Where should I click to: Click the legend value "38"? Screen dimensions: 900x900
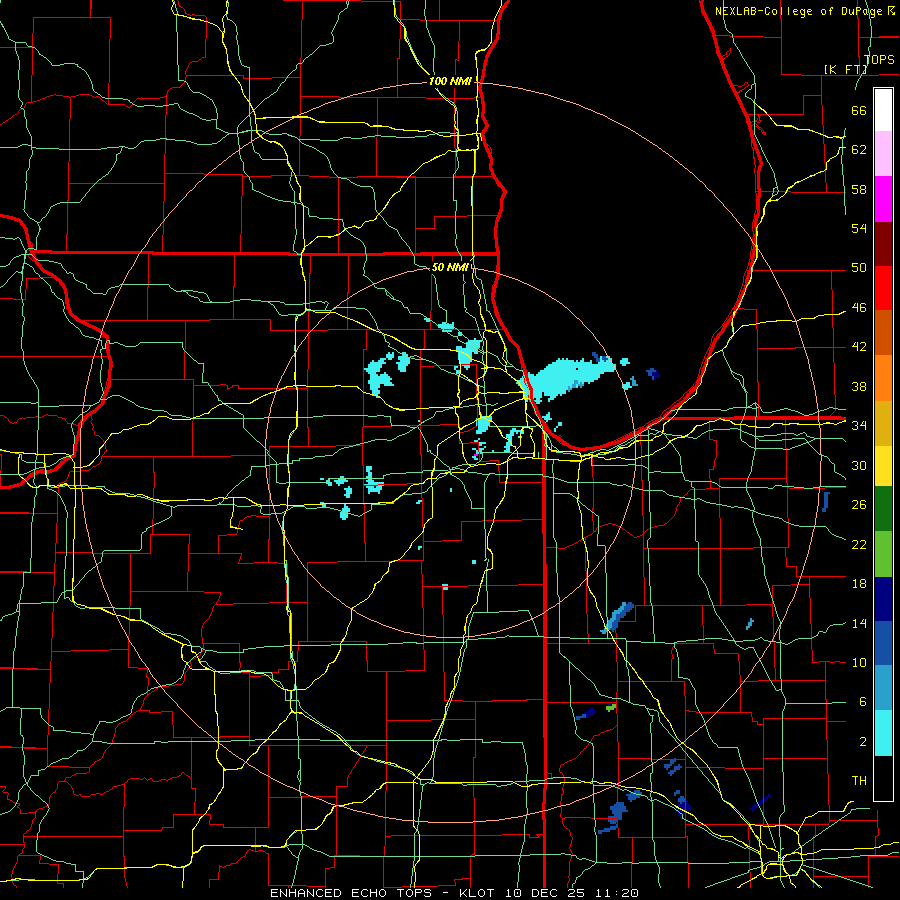pos(859,386)
